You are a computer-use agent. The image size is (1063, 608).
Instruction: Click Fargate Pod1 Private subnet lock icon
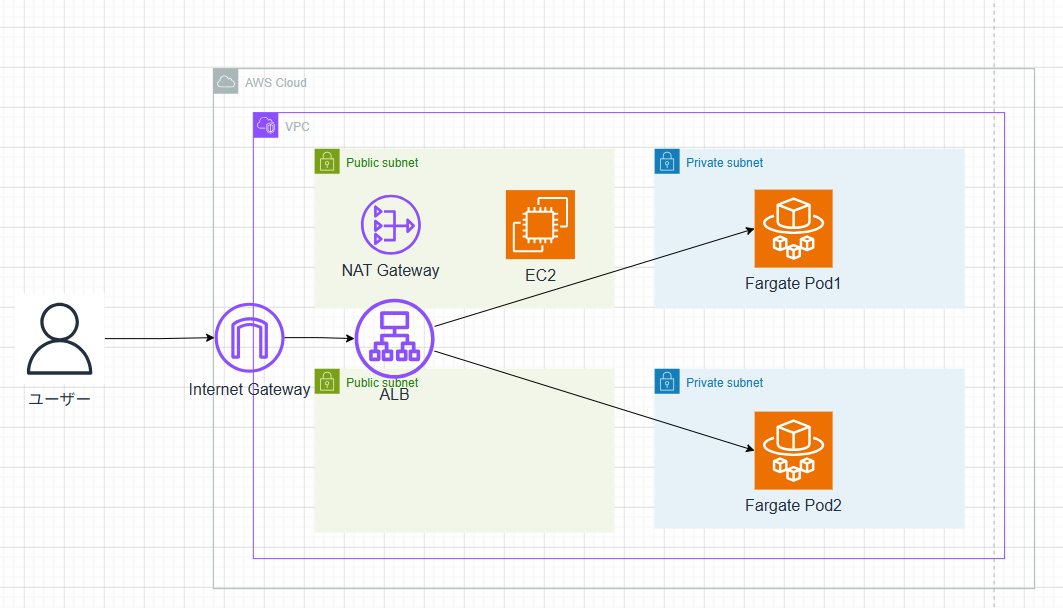(x=667, y=161)
